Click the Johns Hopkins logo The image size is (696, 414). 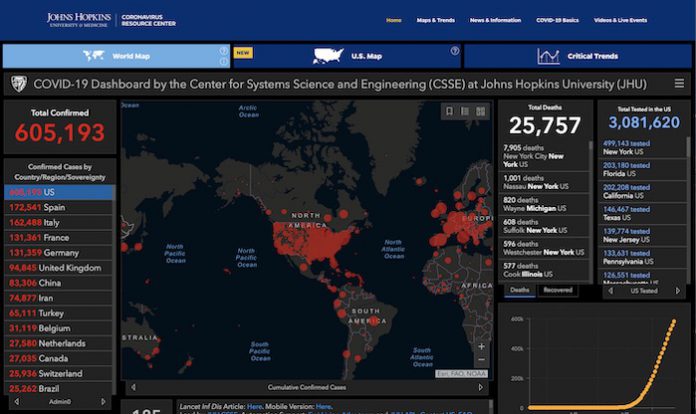(111, 20)
